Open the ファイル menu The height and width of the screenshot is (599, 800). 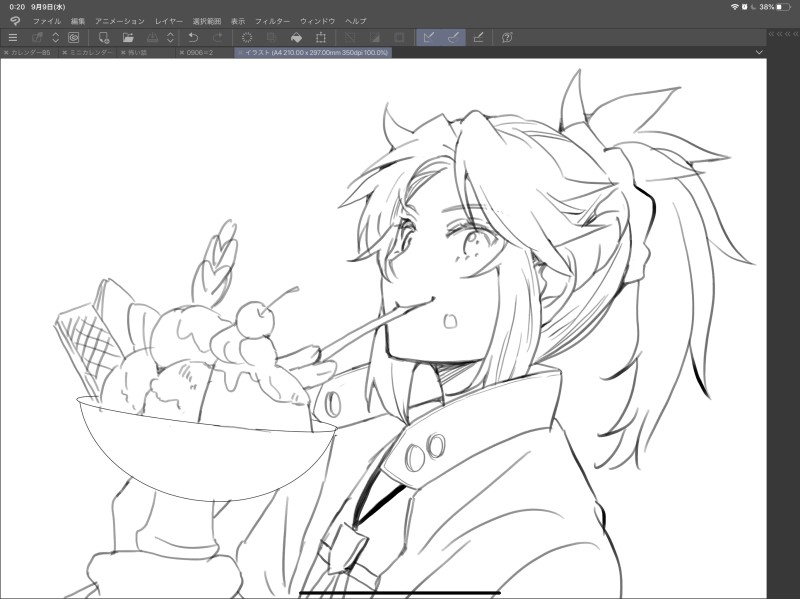(x=46, y=21)
